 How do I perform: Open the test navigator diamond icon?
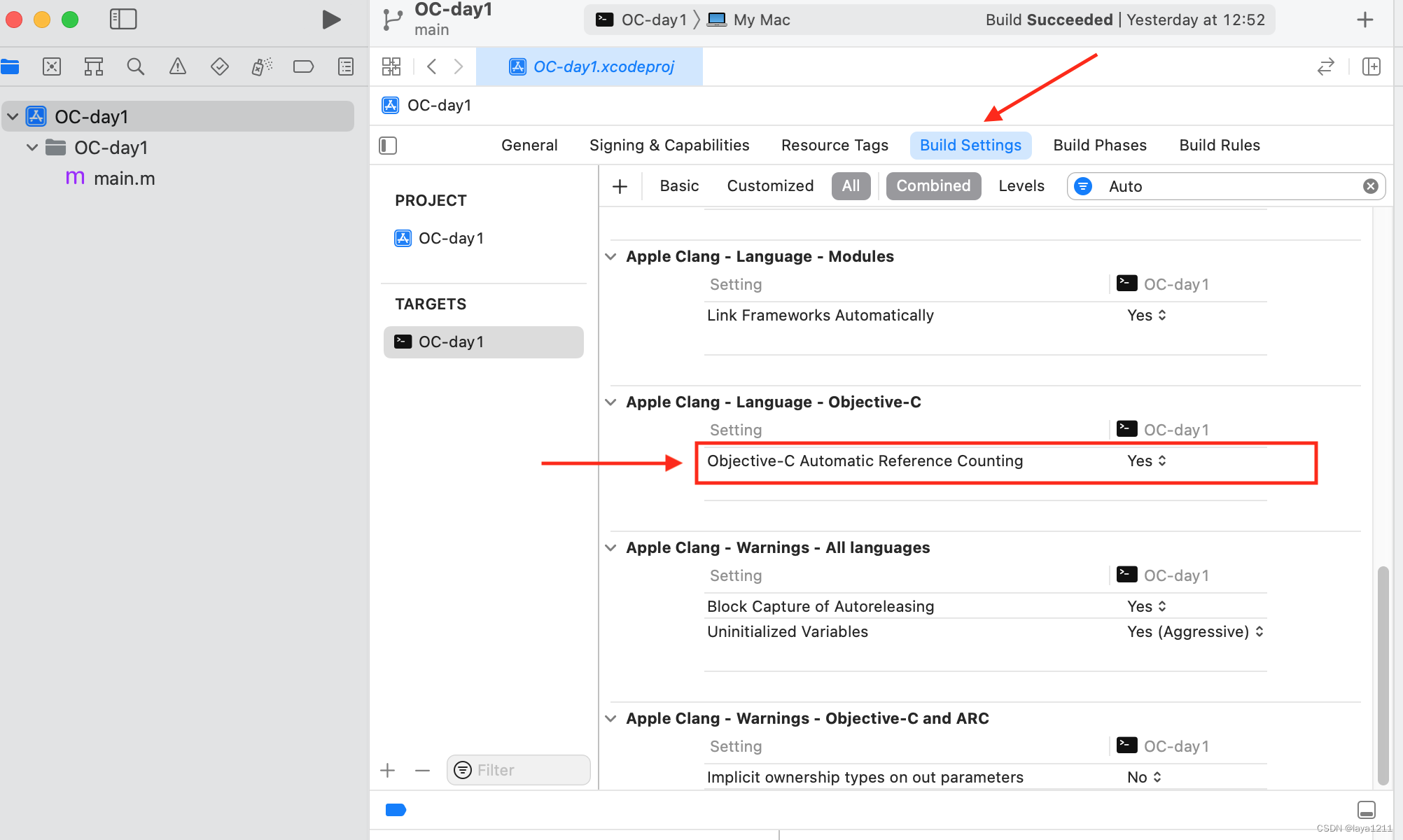pos(220,66)
